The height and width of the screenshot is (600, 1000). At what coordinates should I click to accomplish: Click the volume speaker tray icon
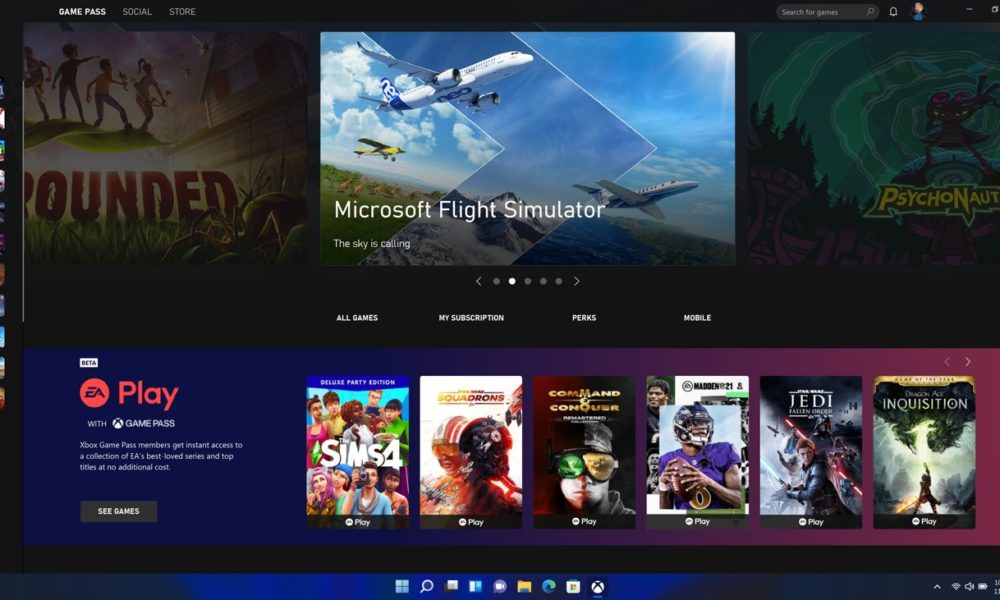969,587
